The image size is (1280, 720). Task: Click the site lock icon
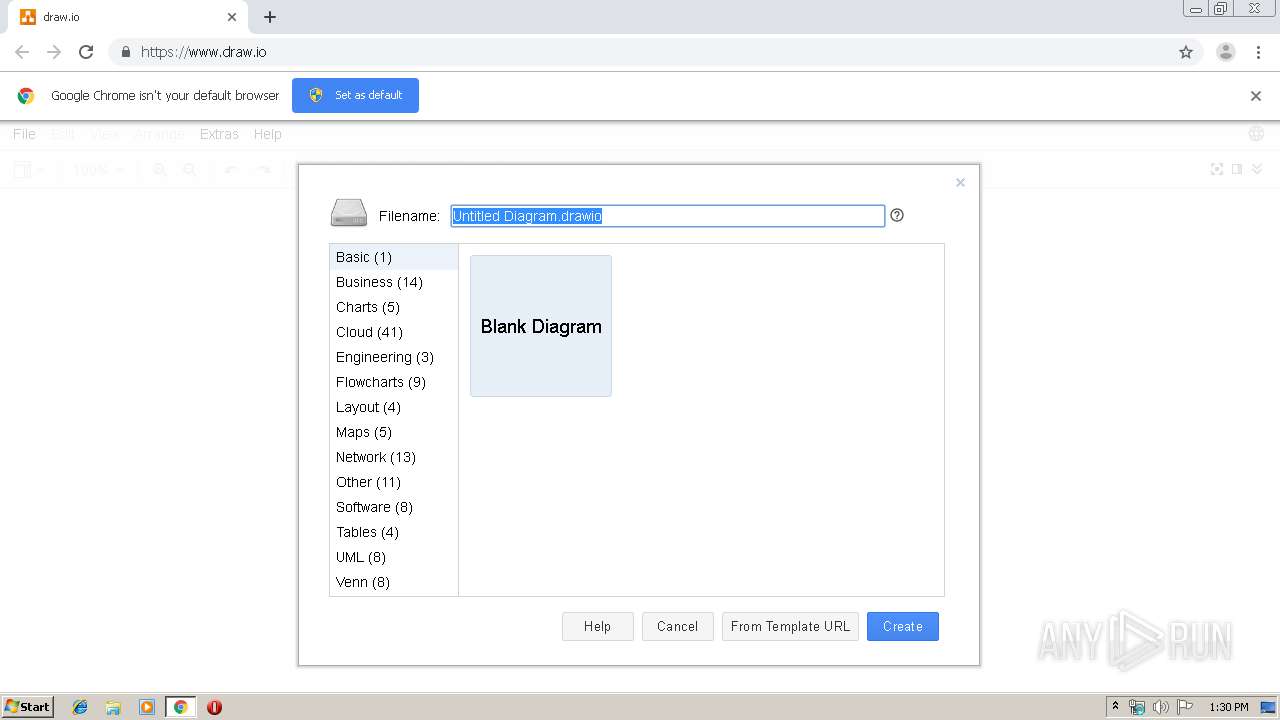point(125,52)
